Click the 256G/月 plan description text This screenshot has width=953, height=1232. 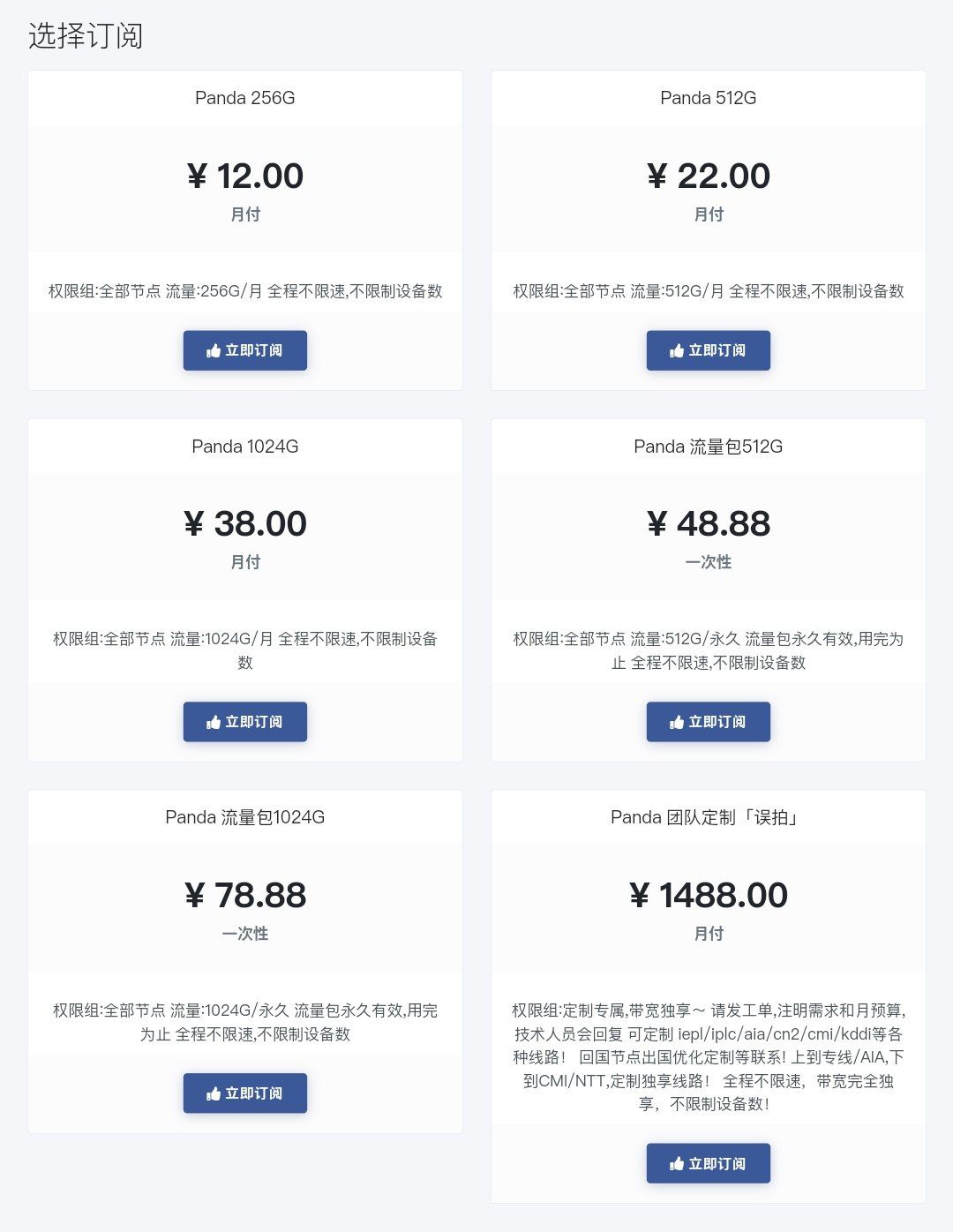click(x=245, y=291)
